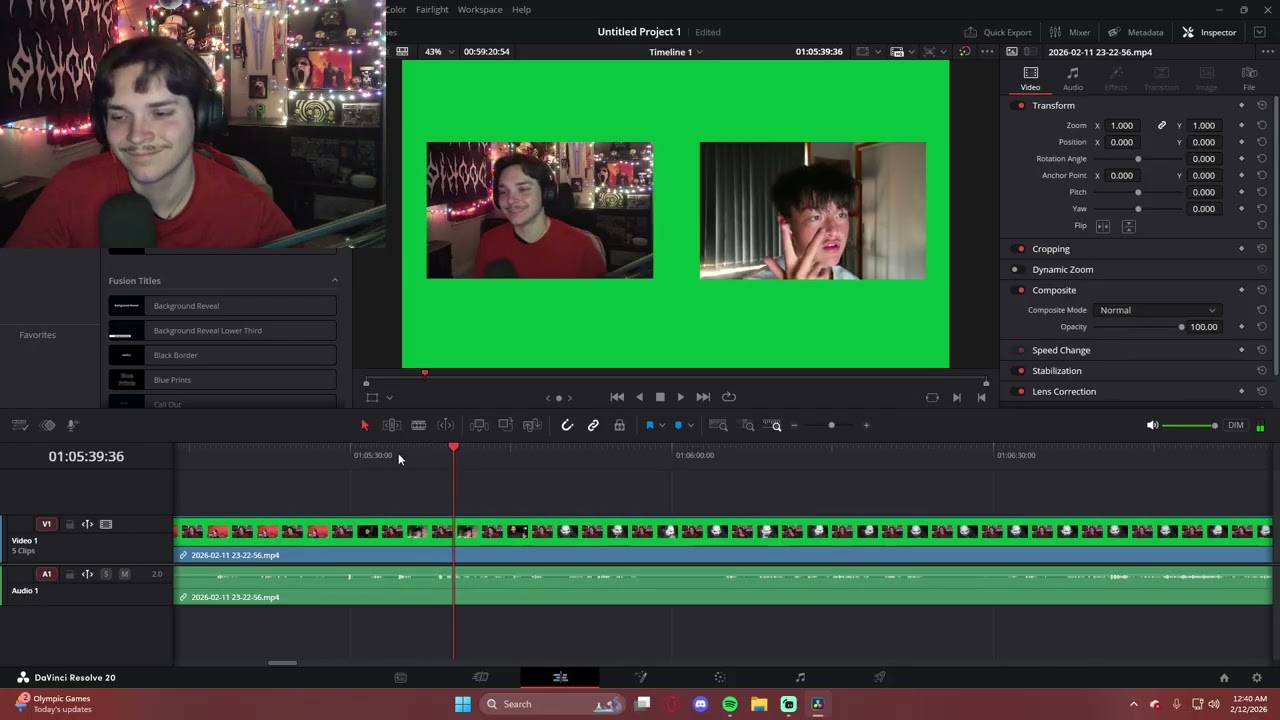Open the Composite Mode Normal dropdown
This screenshot has width=1280, height=720.
point(1157,310)
